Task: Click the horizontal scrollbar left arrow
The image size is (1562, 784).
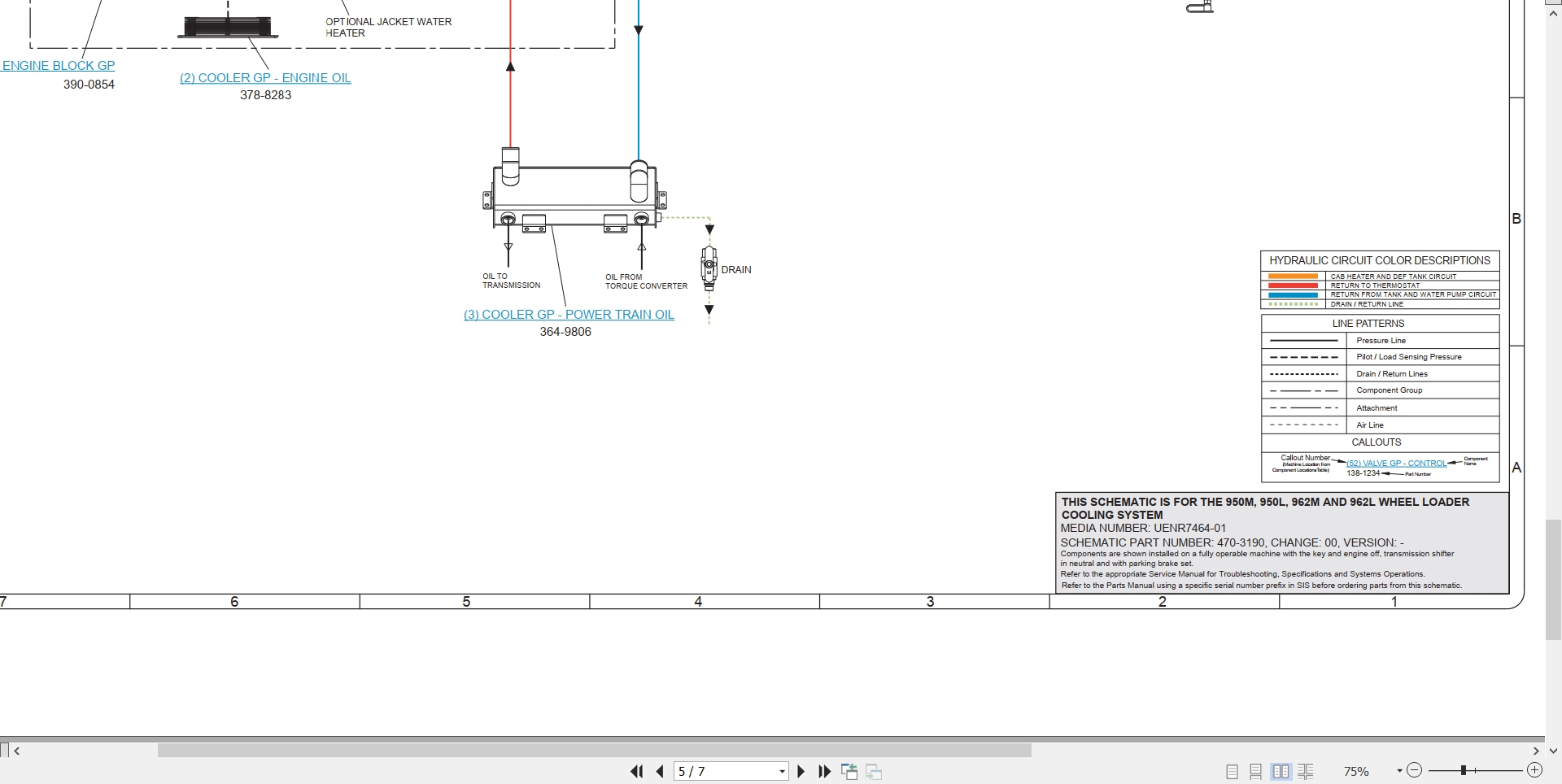Action: [x=16, y=751]
